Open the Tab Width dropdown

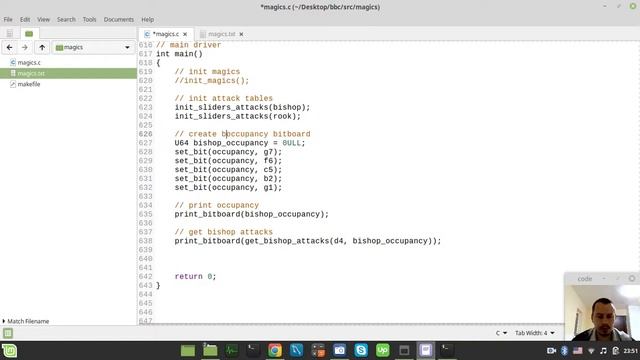coord(535,333)
